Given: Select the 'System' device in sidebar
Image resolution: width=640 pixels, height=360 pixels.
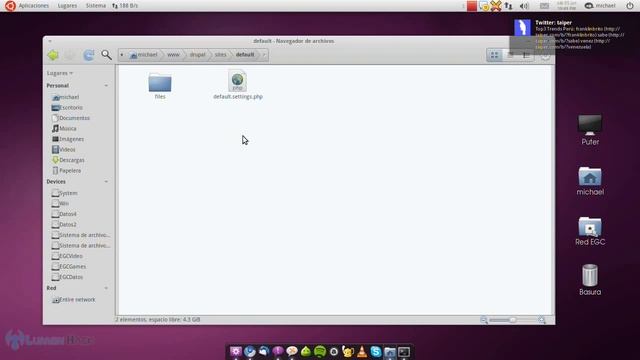Looking at the screenshot, I should (64, 193).
